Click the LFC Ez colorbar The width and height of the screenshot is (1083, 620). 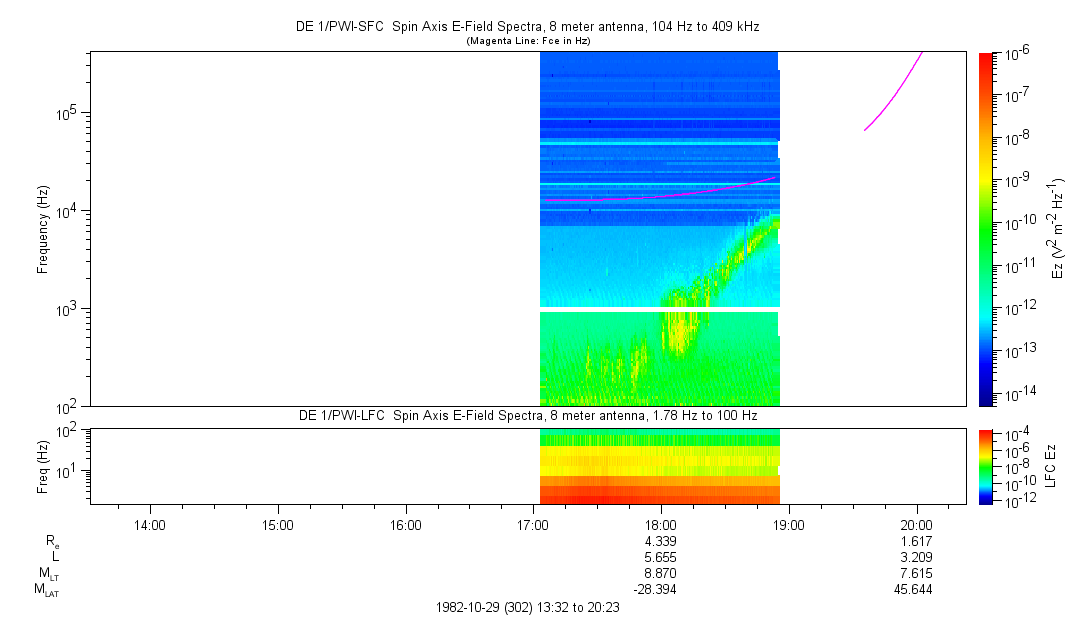click(986, 466)
